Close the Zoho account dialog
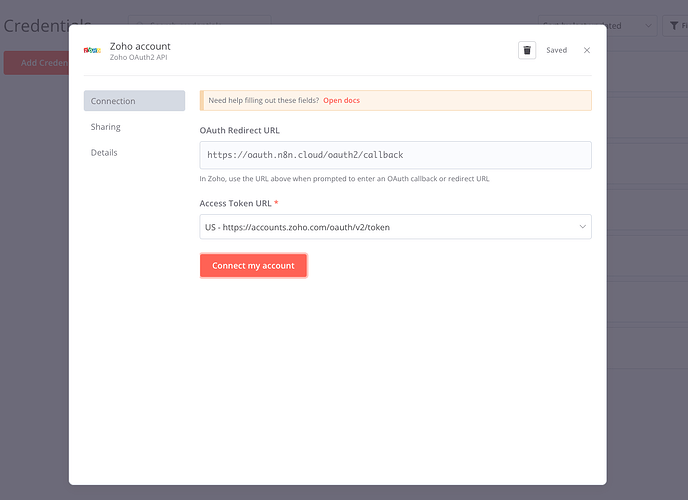 click(x=587, y=50)
